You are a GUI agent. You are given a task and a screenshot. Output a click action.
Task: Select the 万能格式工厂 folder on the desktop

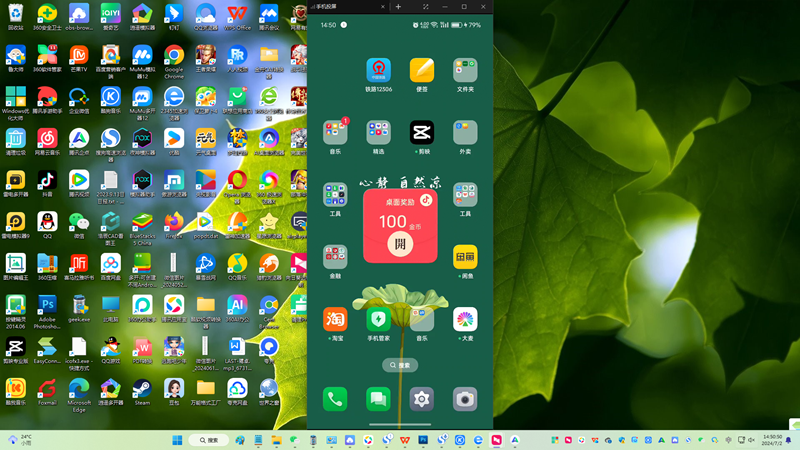[206, 392]
